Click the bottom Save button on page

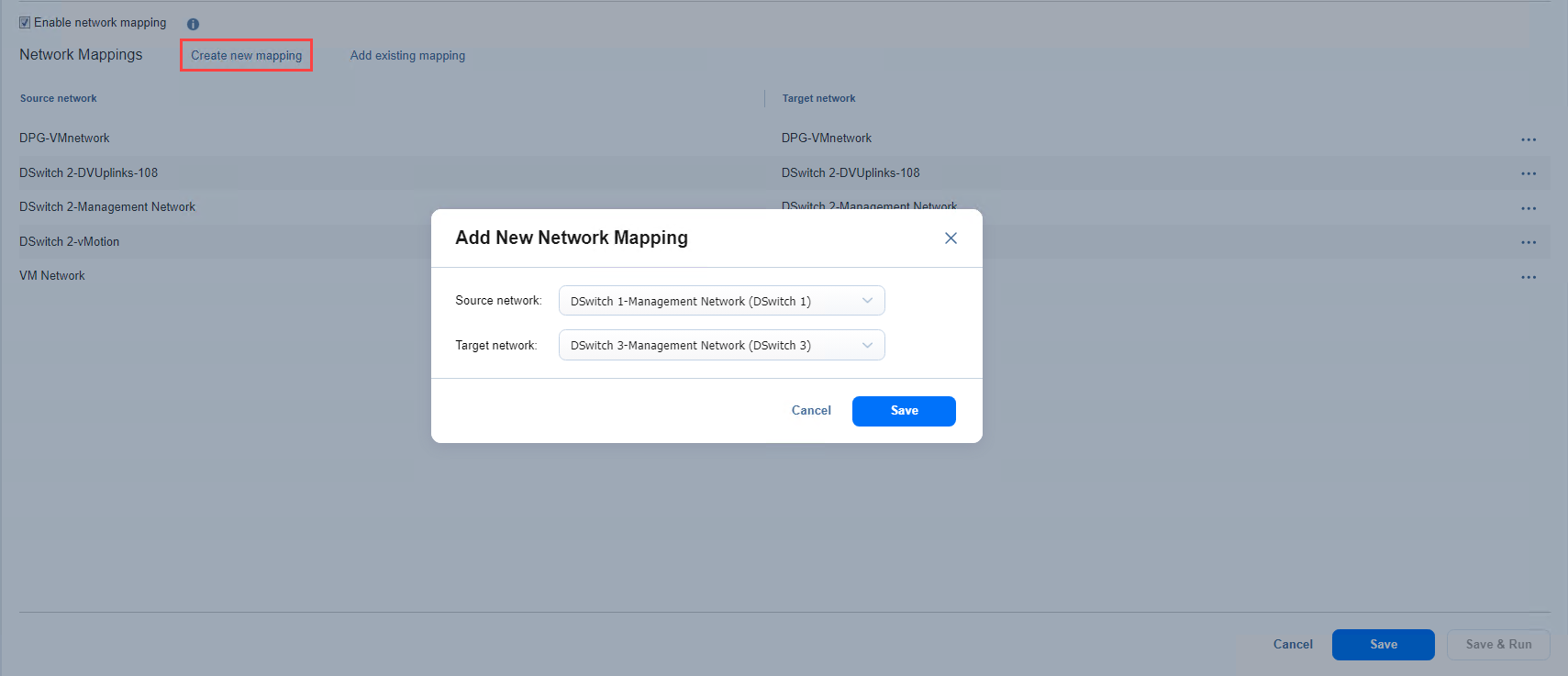click(x=1383, y=645)
